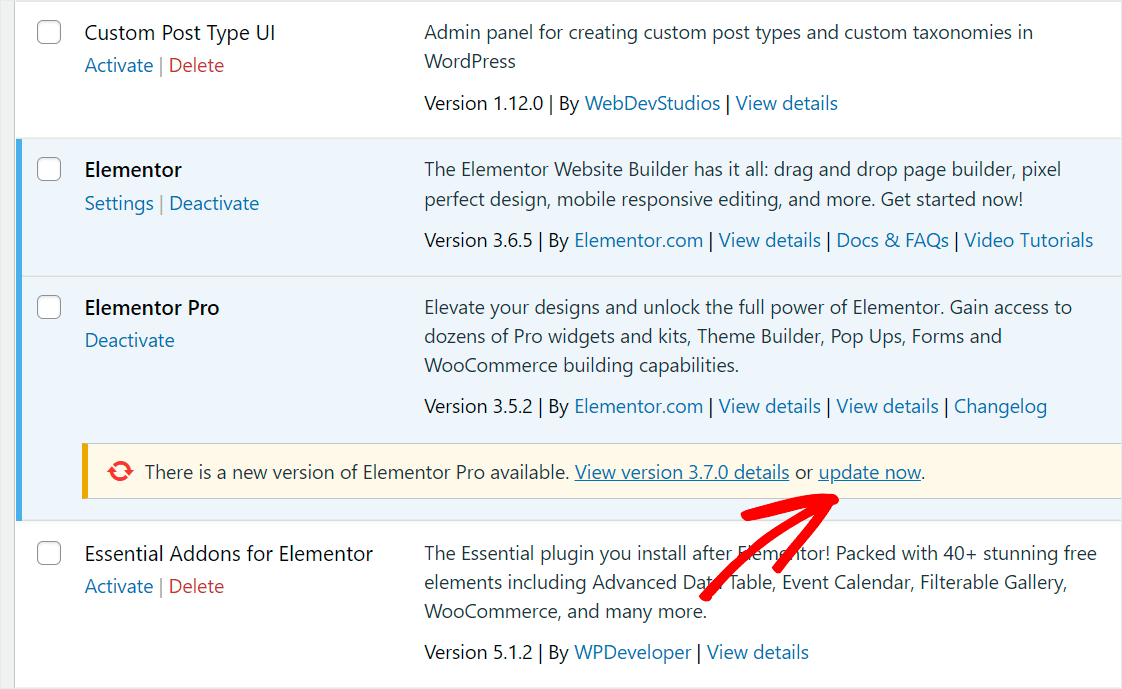Select the 'Custom Post Type UI' title text
Image resolution: width=1122 pixels, height=689 pixels.
coord(180,33)
